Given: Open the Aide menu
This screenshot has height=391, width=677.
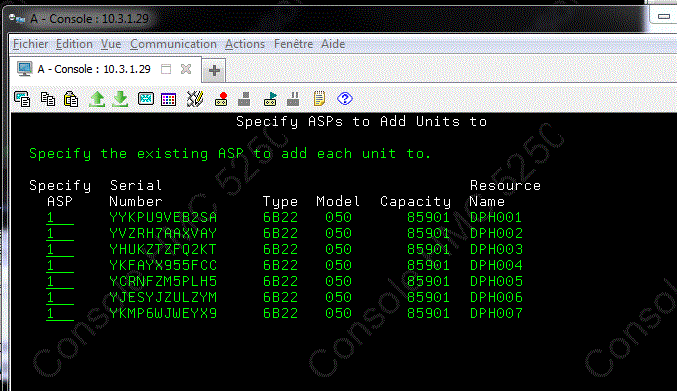Looking at the screenshot, I should pyautogui.click(x=333, y=44).
